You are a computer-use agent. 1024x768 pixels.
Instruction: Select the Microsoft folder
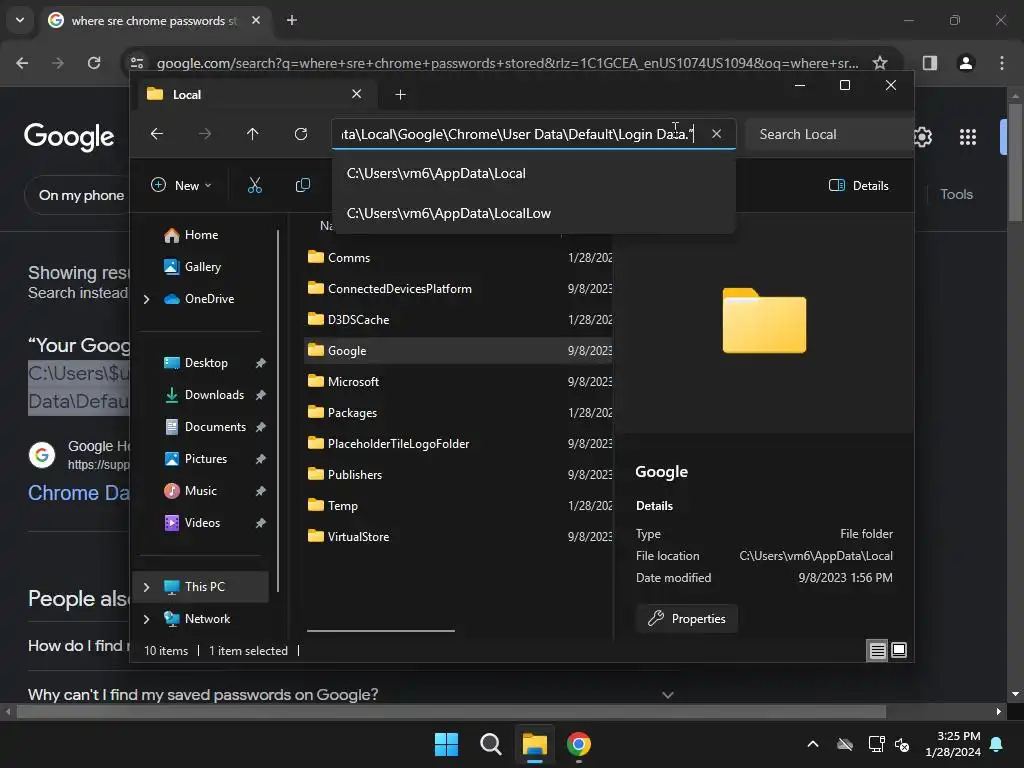click(458, 381)
